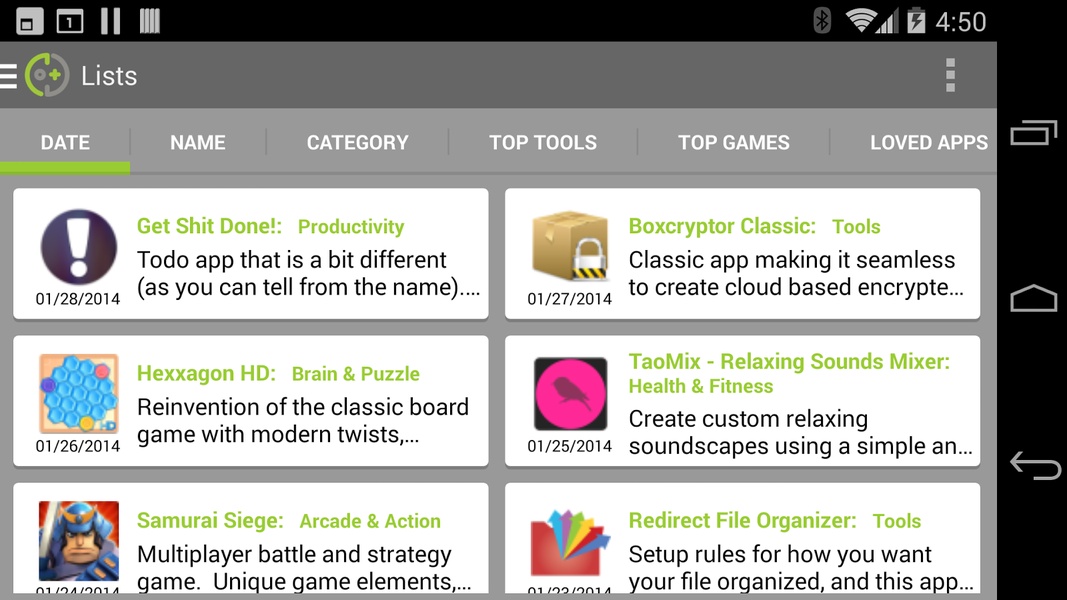Viewport: 1067px width, 600px height.
Task: Switch to the NAME tab
Action: pos(198,142)
